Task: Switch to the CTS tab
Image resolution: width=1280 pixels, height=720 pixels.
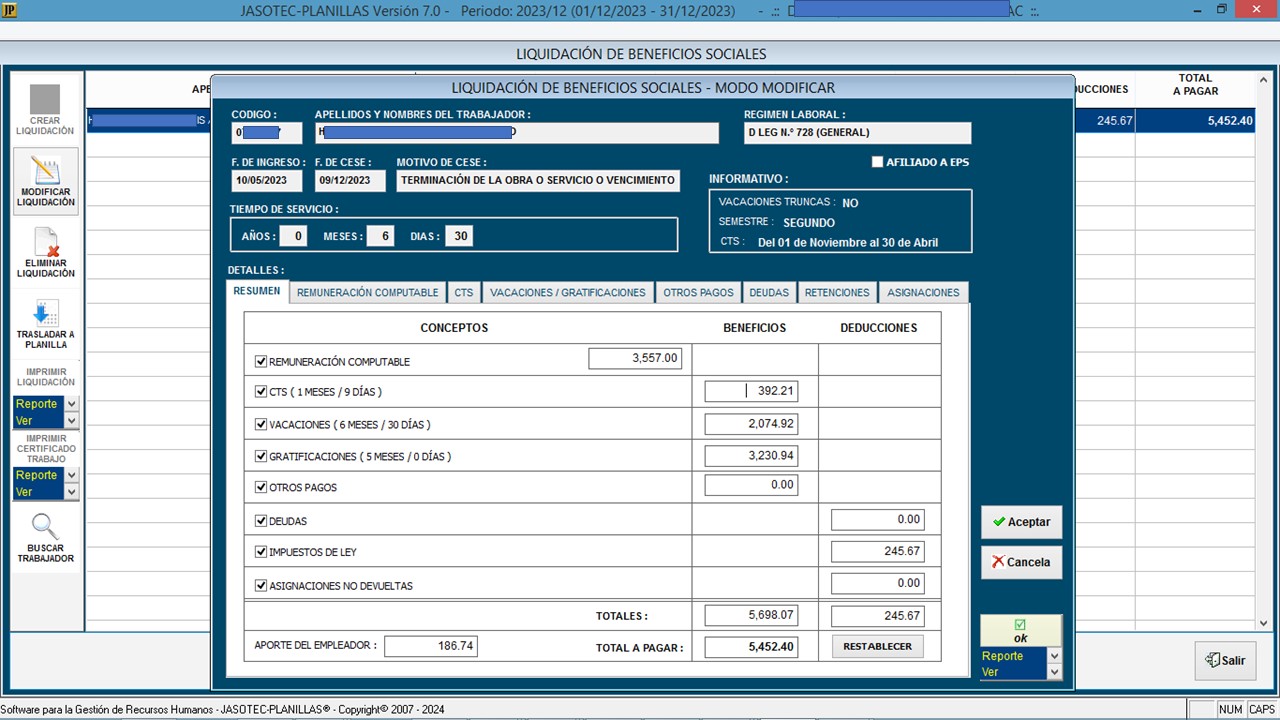Action: [464, 293]
